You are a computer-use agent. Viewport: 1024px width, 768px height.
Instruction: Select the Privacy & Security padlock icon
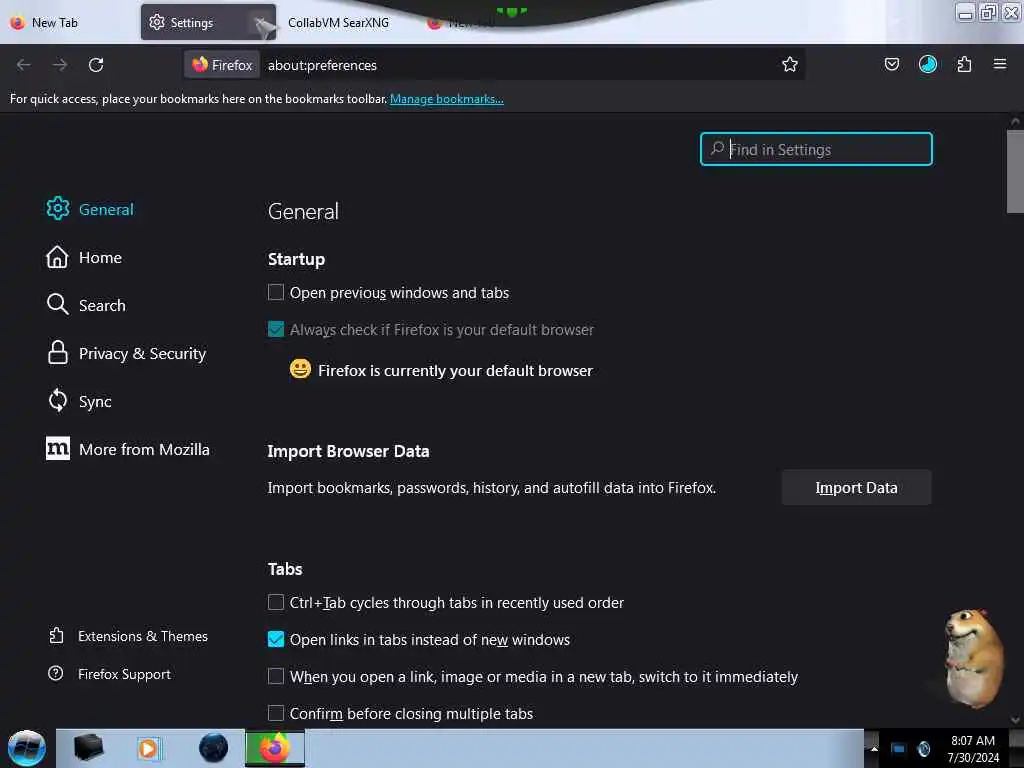(57, 353)
